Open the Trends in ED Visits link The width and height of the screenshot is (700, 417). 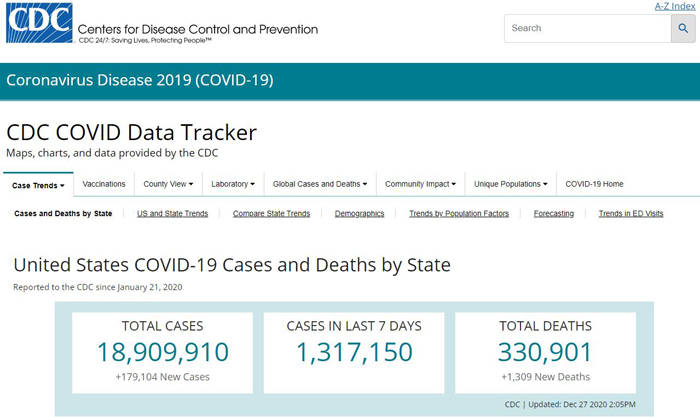coord(631,213)
